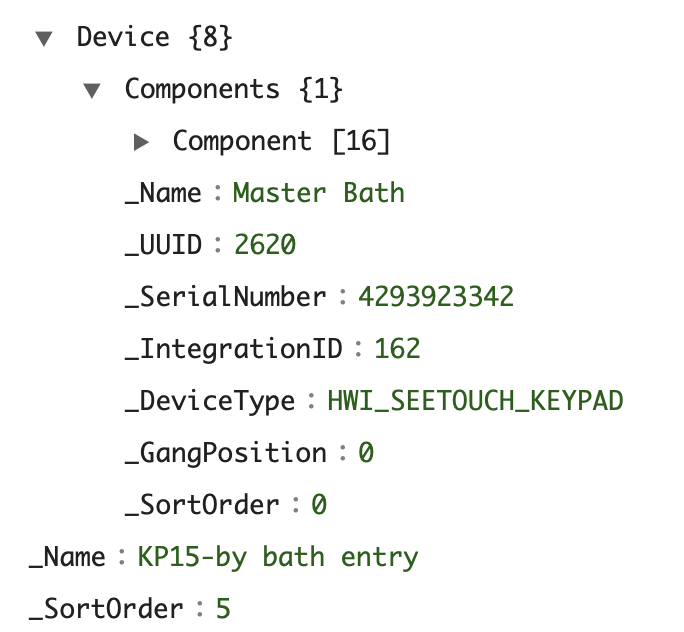Select the _UUID key
The height and width of the screenshot is (632, 684).
(x=164, y=245)
